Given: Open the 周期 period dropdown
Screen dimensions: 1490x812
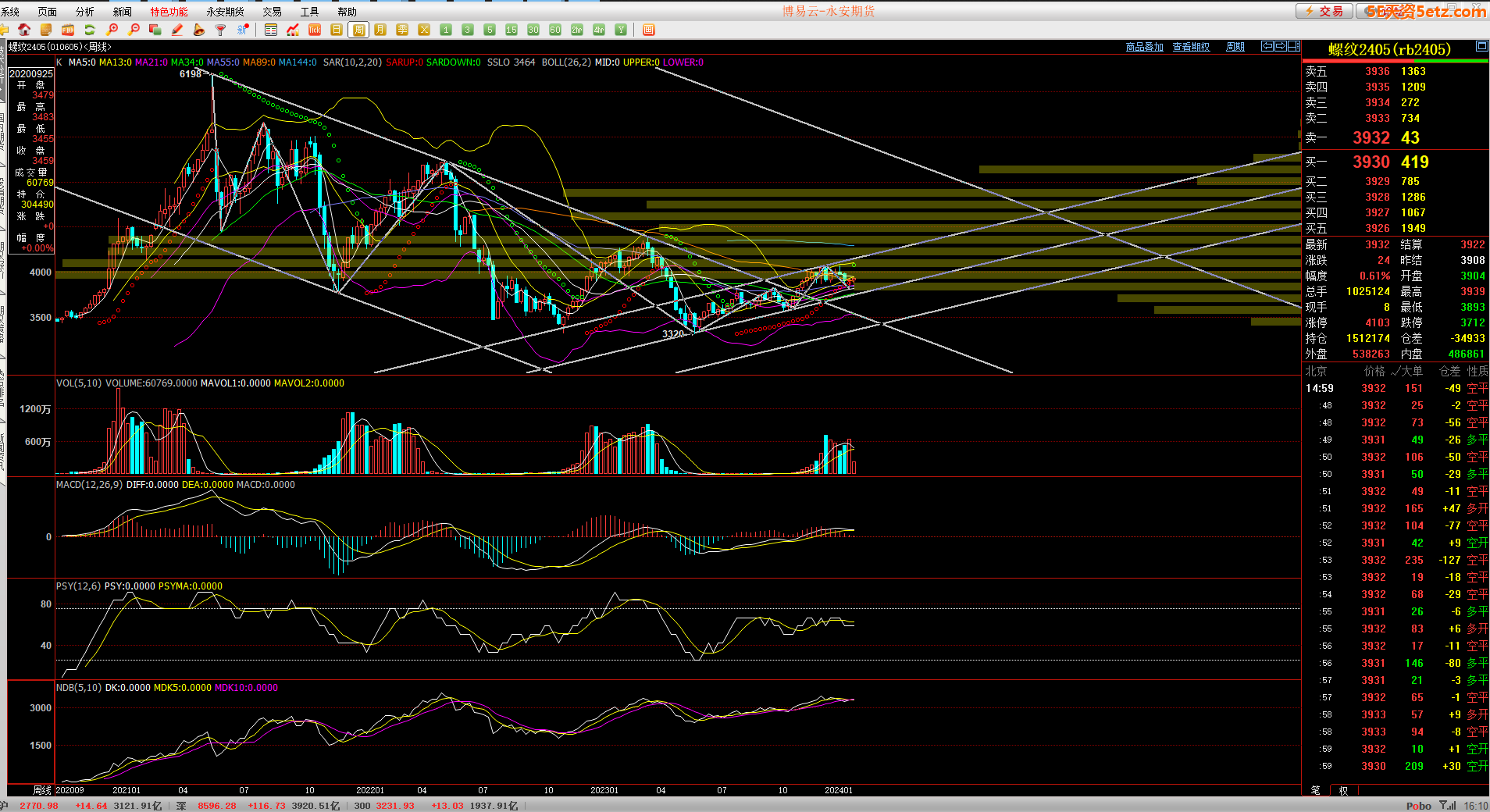Looking at the screenshot, I should point(1235,47).
